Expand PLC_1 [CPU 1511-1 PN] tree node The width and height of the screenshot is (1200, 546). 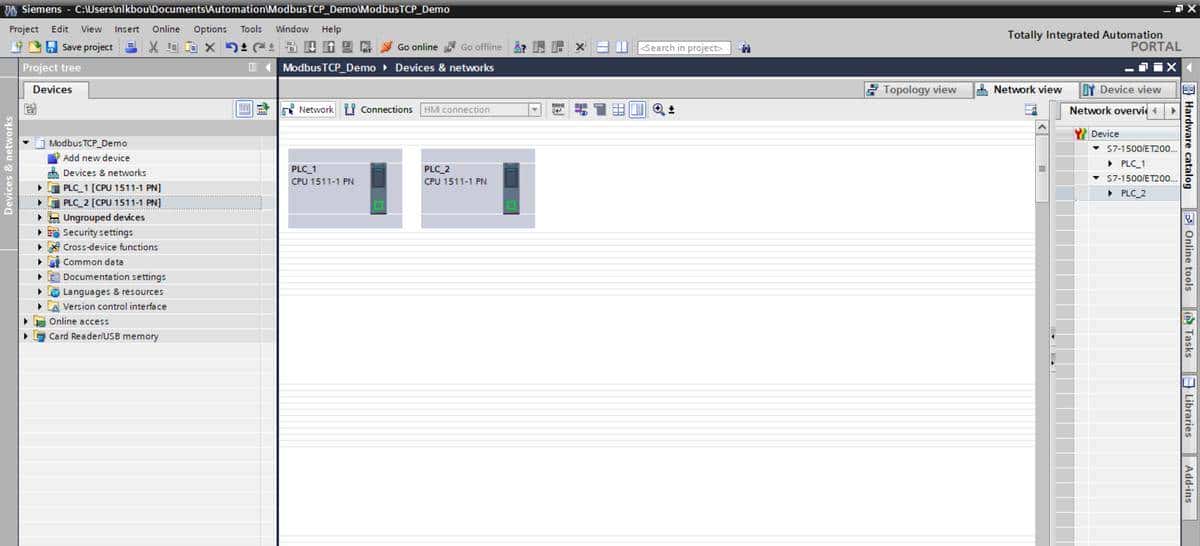(x=40, y=187)
